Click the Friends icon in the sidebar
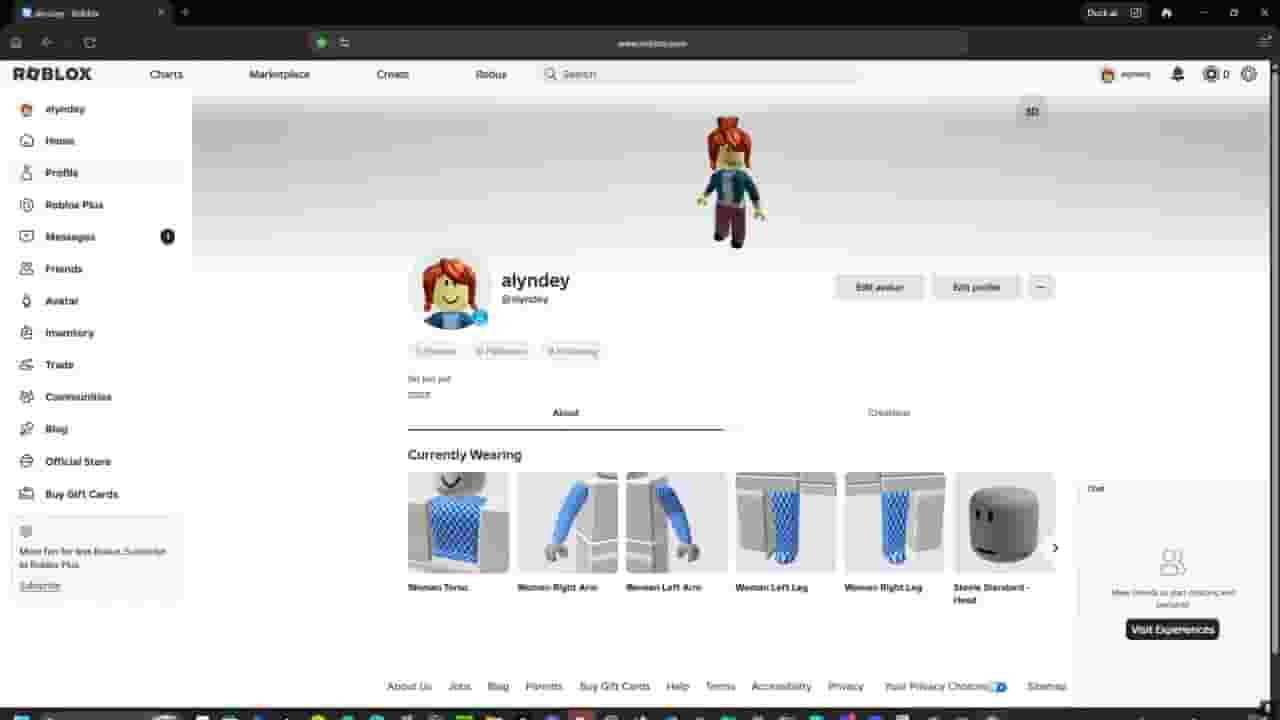The image size is (1280, 720). pyautogui.click(x=27, y=269)
